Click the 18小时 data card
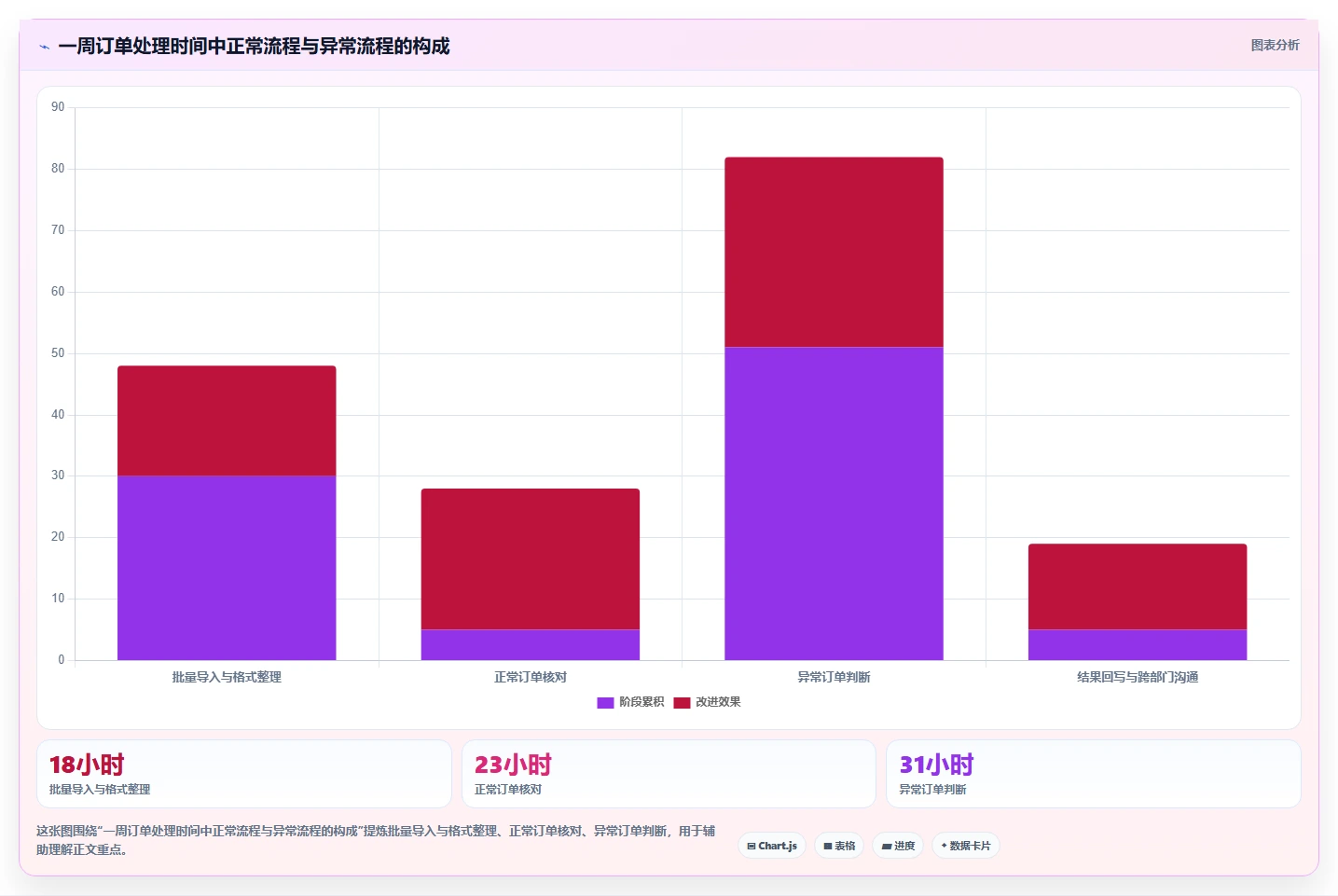This screenshot has height=896, width=1338. pyautogui.click(x=244, y=774)
